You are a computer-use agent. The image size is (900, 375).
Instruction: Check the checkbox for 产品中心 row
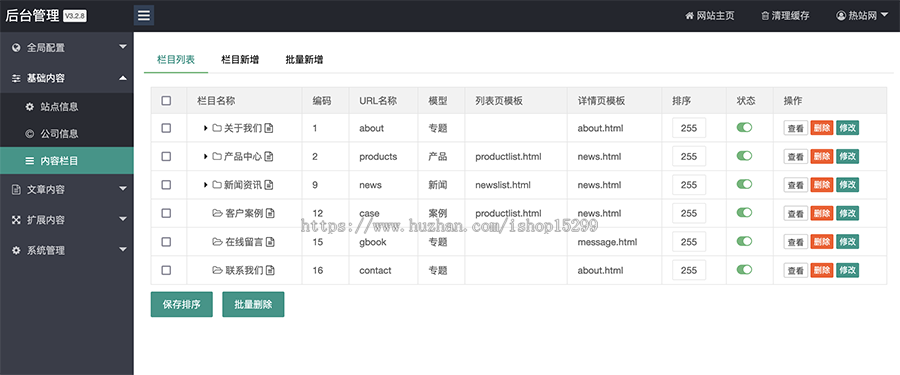[166, 156]
